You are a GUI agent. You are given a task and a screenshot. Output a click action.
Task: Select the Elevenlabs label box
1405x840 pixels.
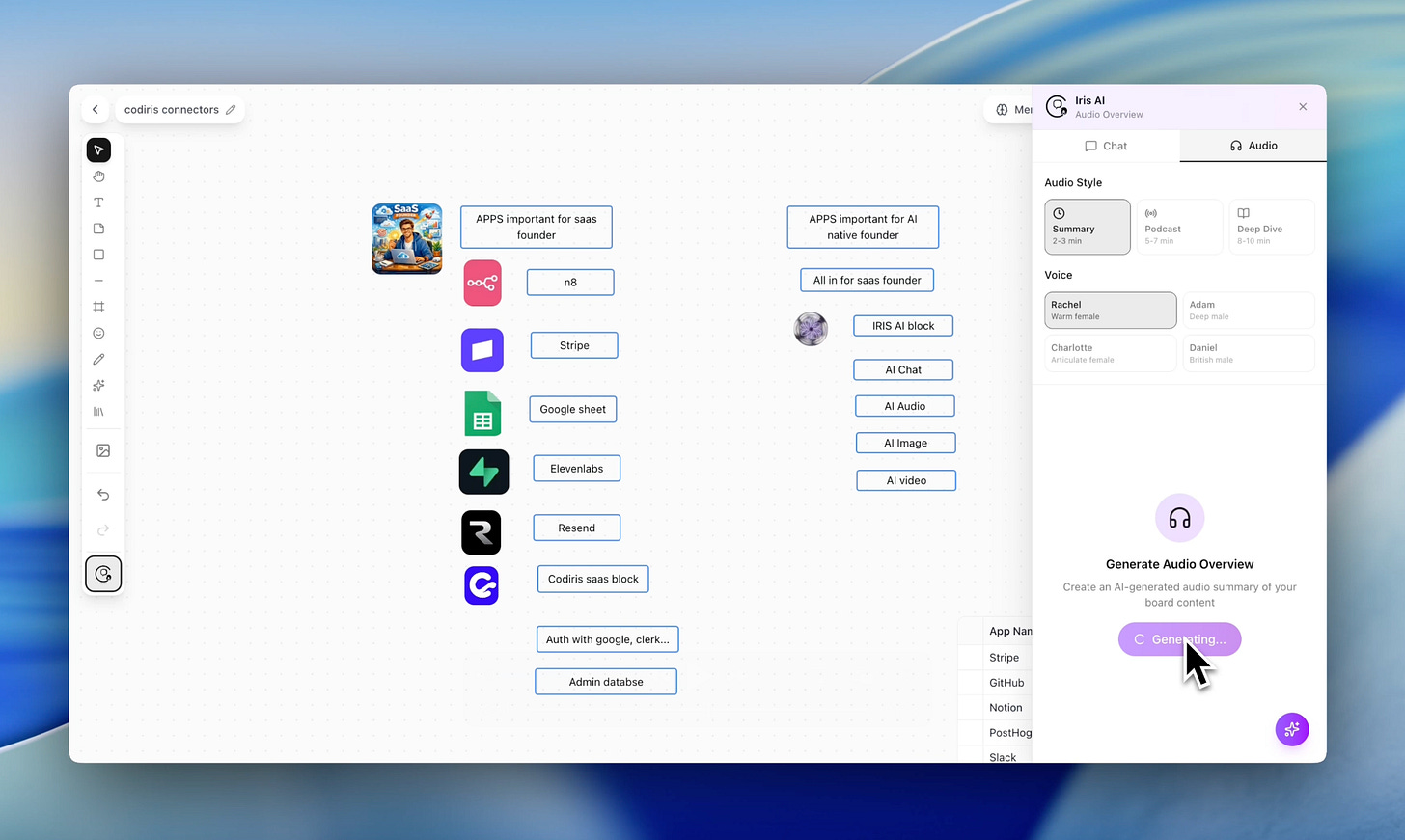pyautogui.click(x=577, y=469)
